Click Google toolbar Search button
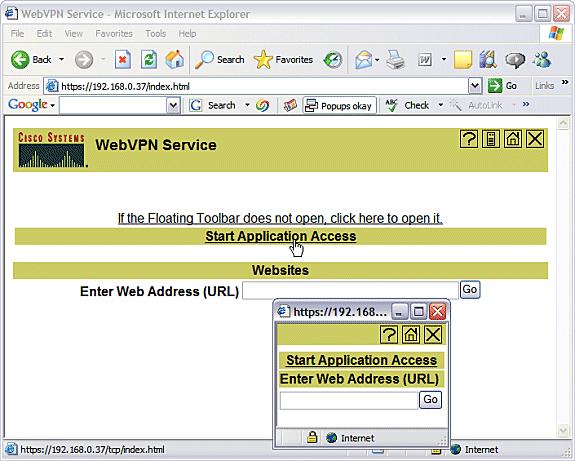 pyautogui.click(x=212, y=106)
